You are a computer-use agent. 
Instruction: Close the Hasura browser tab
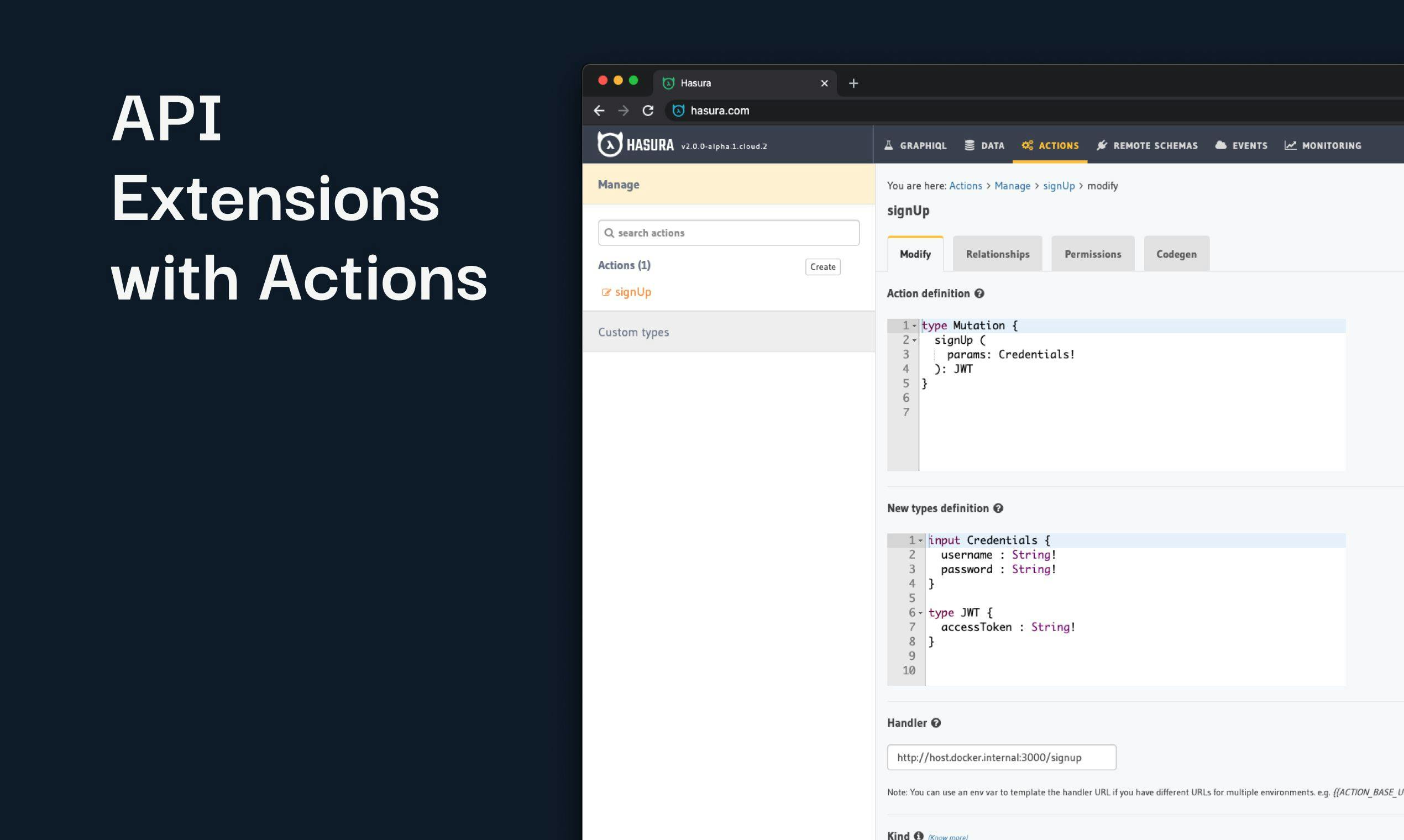[x=824, y=83]
